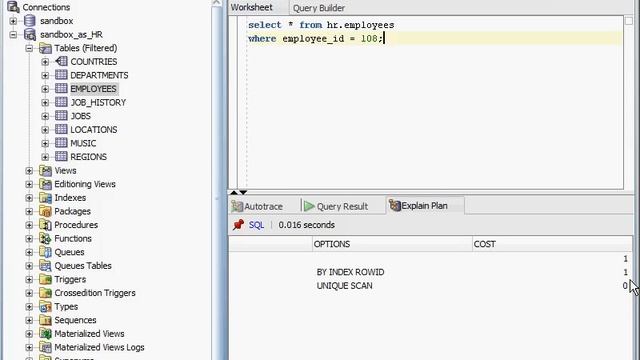Click the Triggers folder icon
640x360 pixels.
(45, 279)
